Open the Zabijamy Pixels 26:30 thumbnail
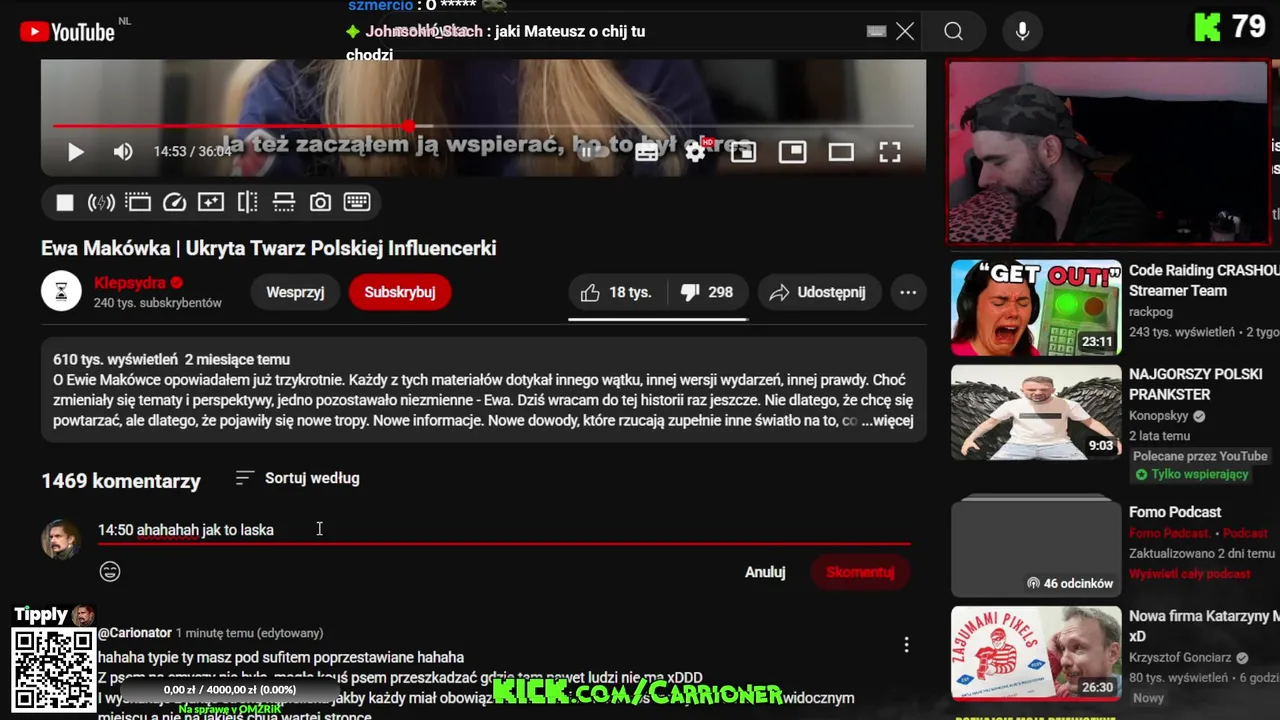1280x720 pixels. pyautogui.click(x=1036, y=653)
